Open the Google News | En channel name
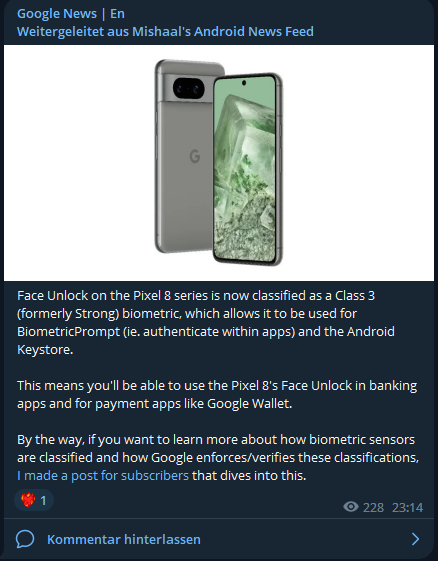This screenshot has width=438, height=561. pyautogui.click(x=71, y=14)
